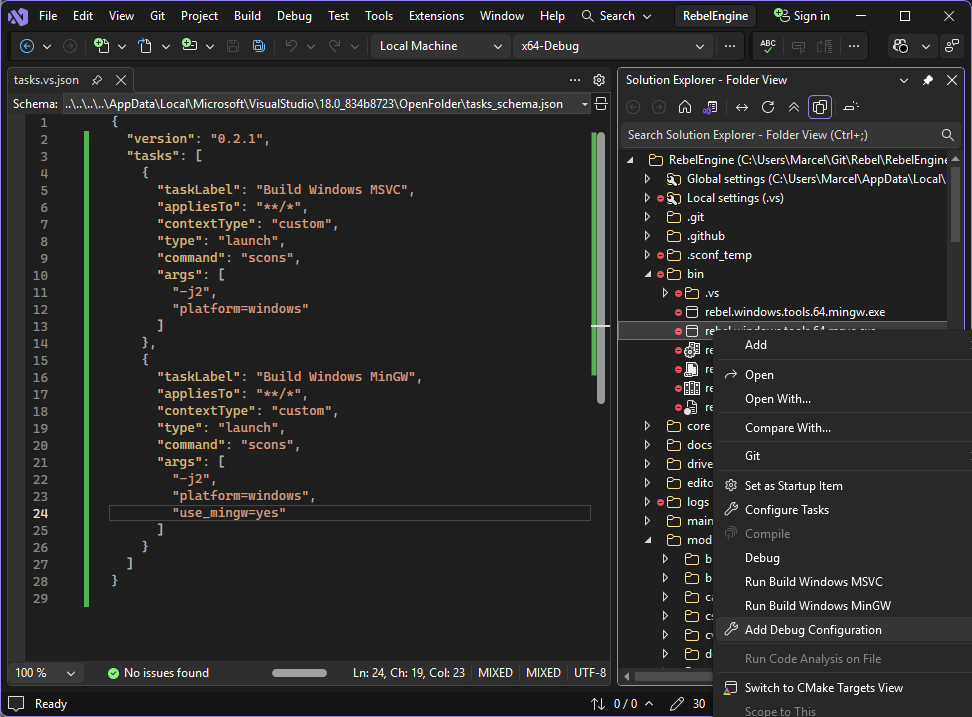Open the Tools menu
The image size is (972, 717).
[x=379, y=16]
